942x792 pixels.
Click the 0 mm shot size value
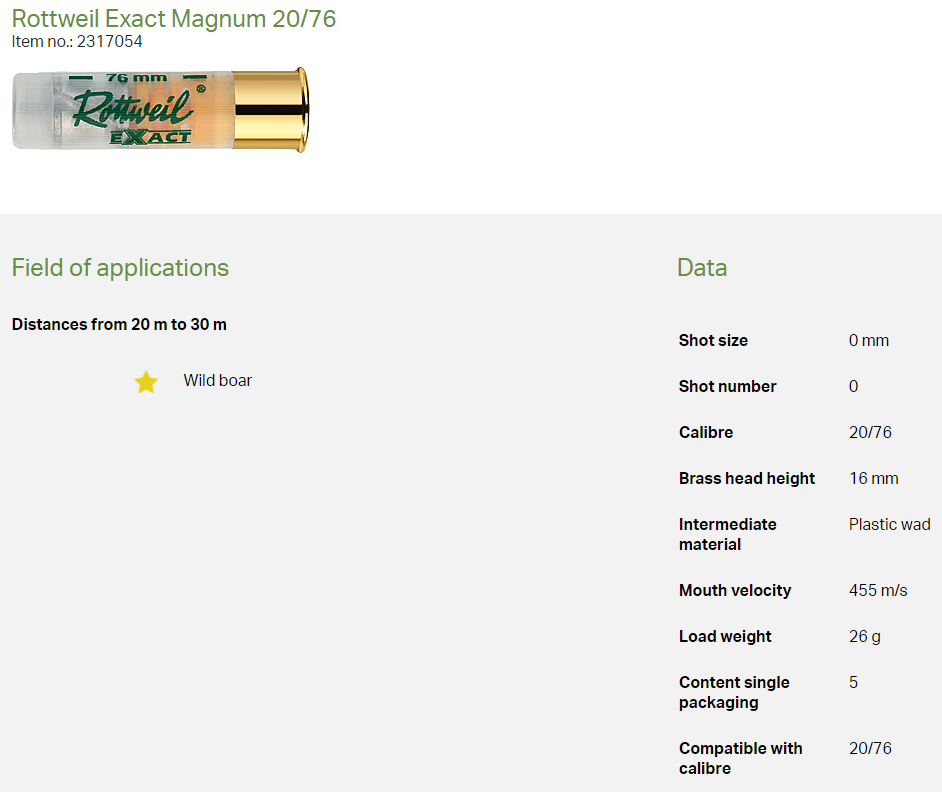tap(868, 340)
